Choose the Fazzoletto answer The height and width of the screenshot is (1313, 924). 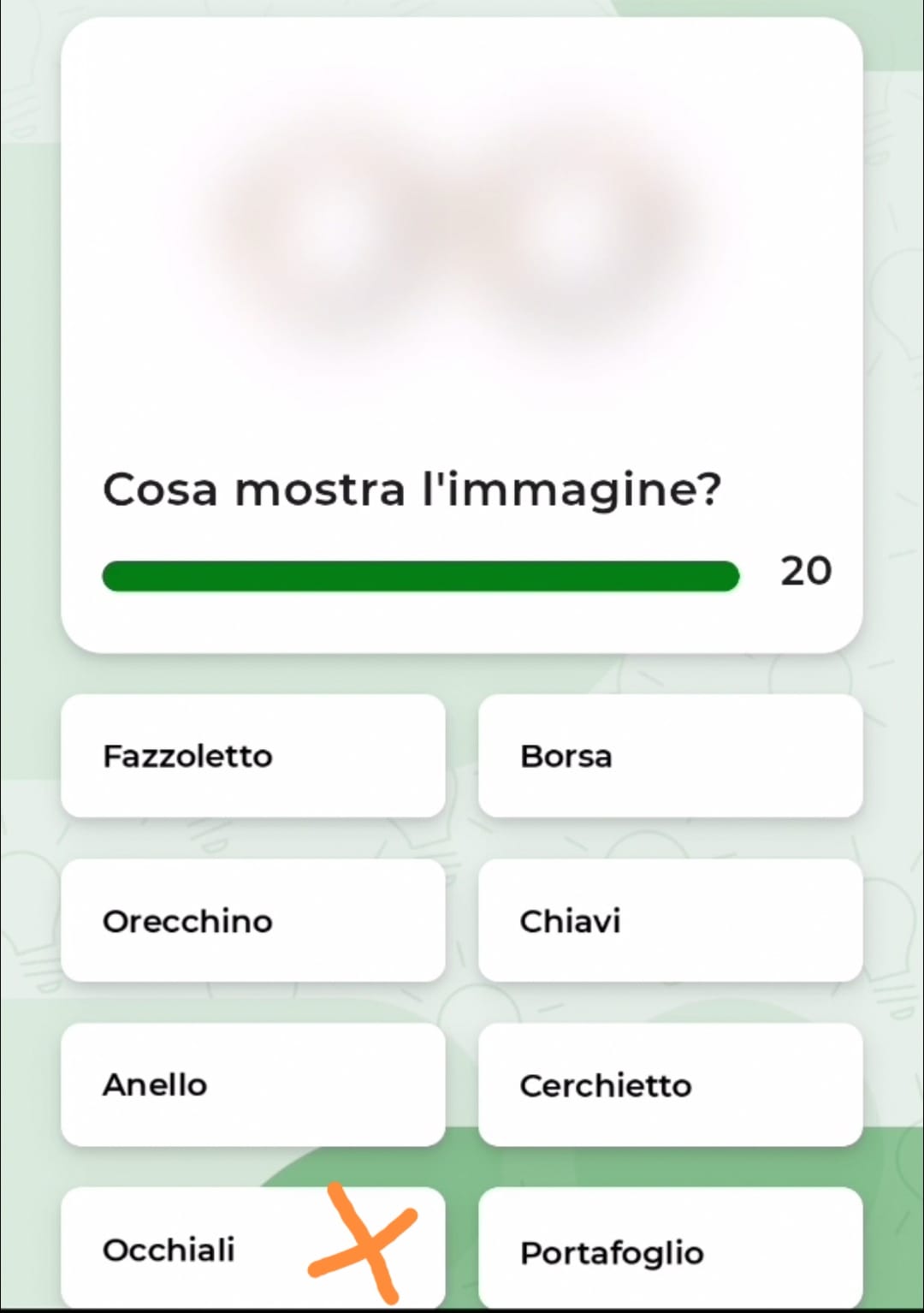coord(253,756)
